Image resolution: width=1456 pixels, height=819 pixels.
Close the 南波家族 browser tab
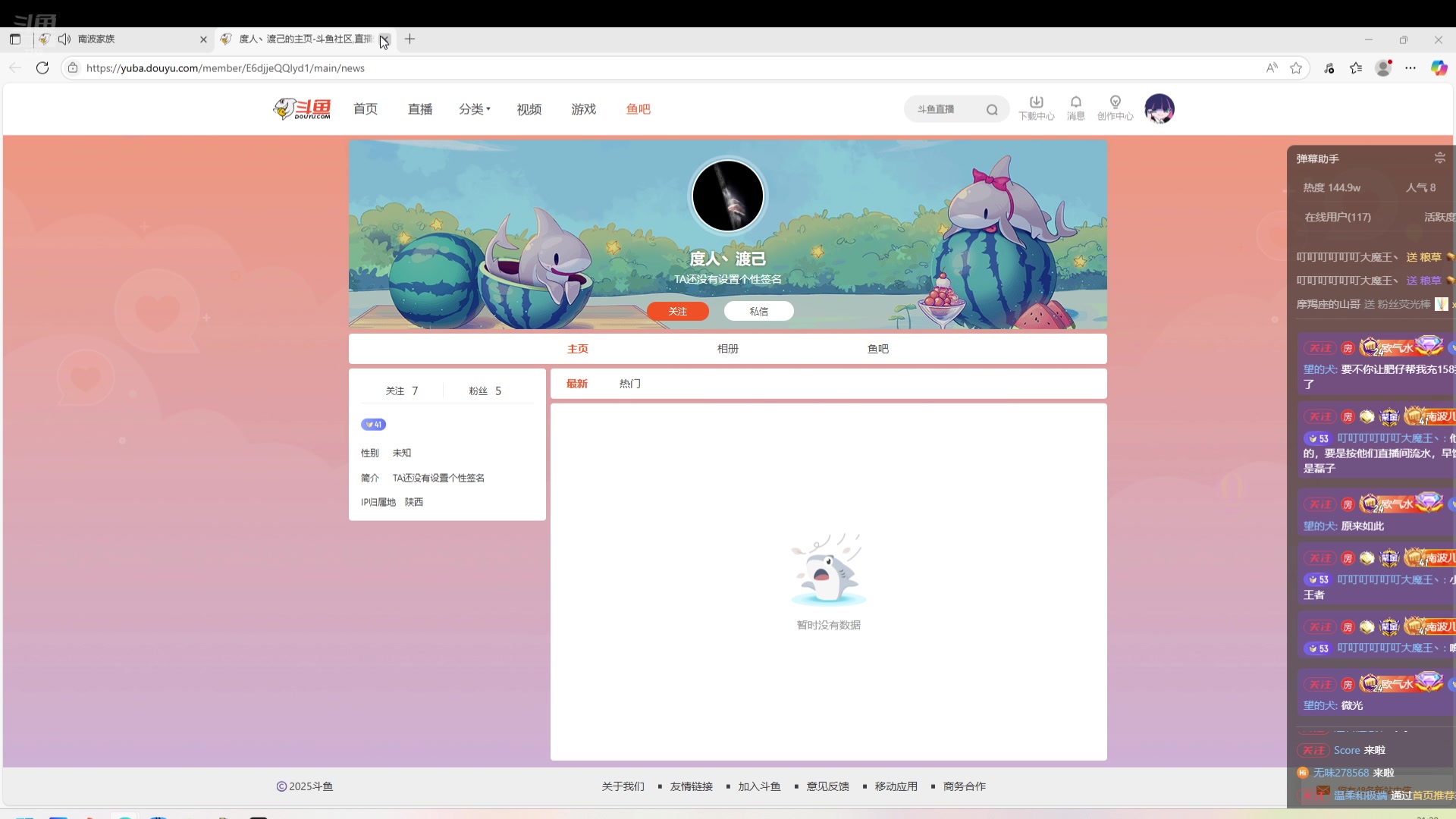click(203, 39)
